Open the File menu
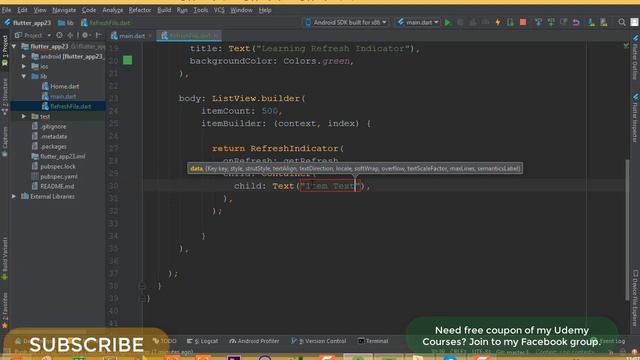The width and height of the screenshot is (640, 360). pos(6,10)
